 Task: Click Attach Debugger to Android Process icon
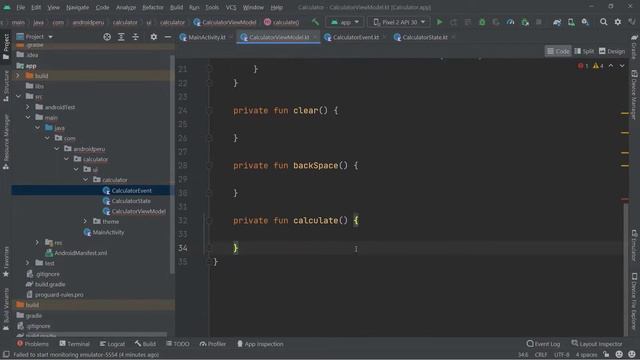pyautogui.click(x=525, y=22)
